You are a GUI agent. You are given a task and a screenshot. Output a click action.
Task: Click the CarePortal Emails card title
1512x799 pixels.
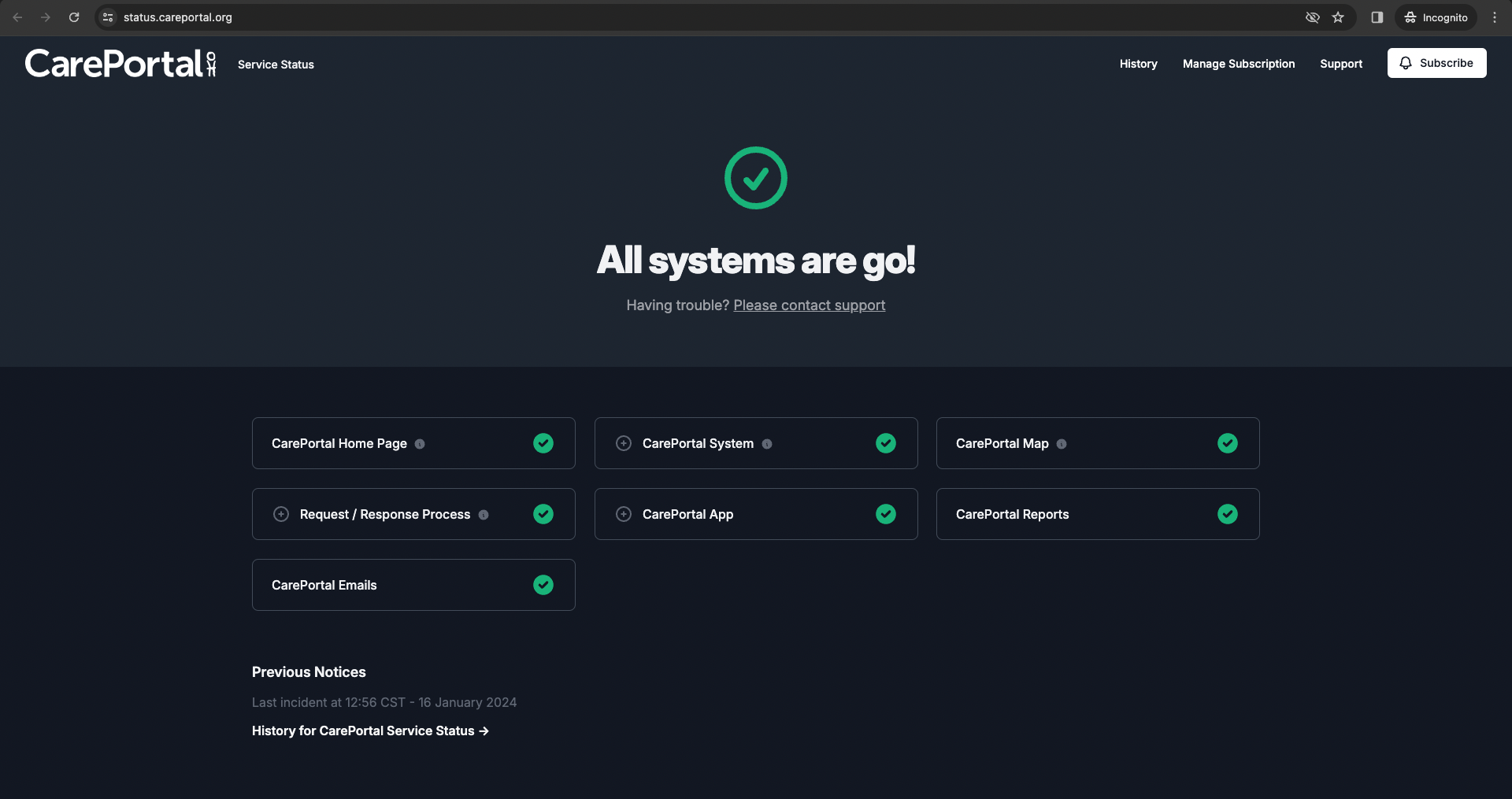point(324,586)
